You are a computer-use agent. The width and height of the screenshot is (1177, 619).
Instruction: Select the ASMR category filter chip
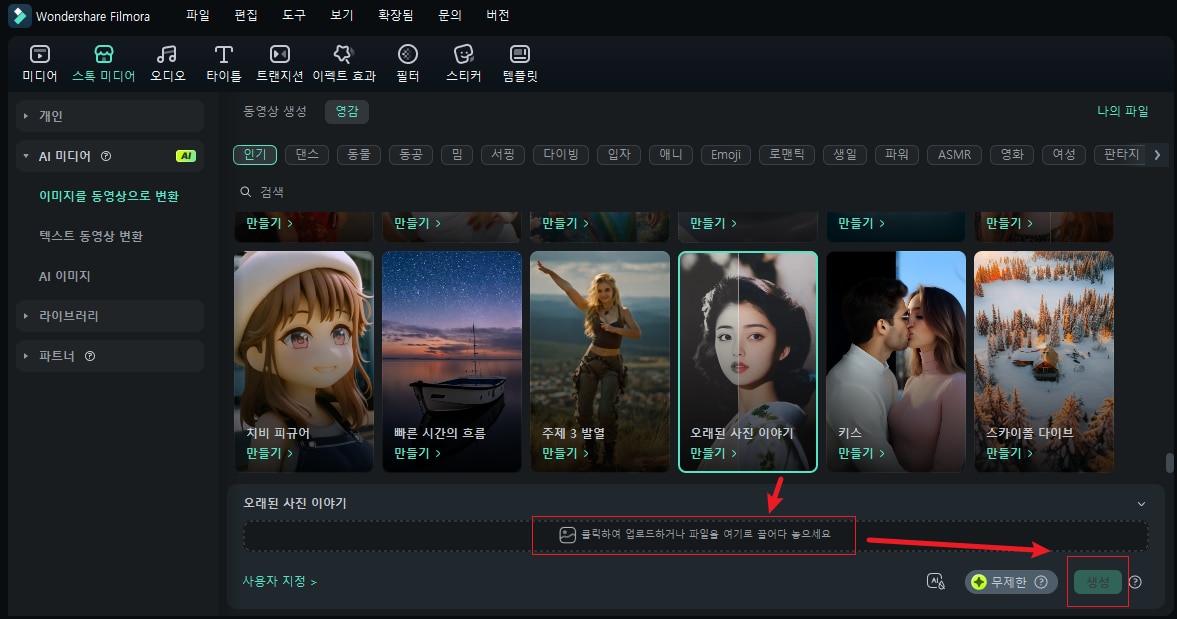tap(953, 154)
